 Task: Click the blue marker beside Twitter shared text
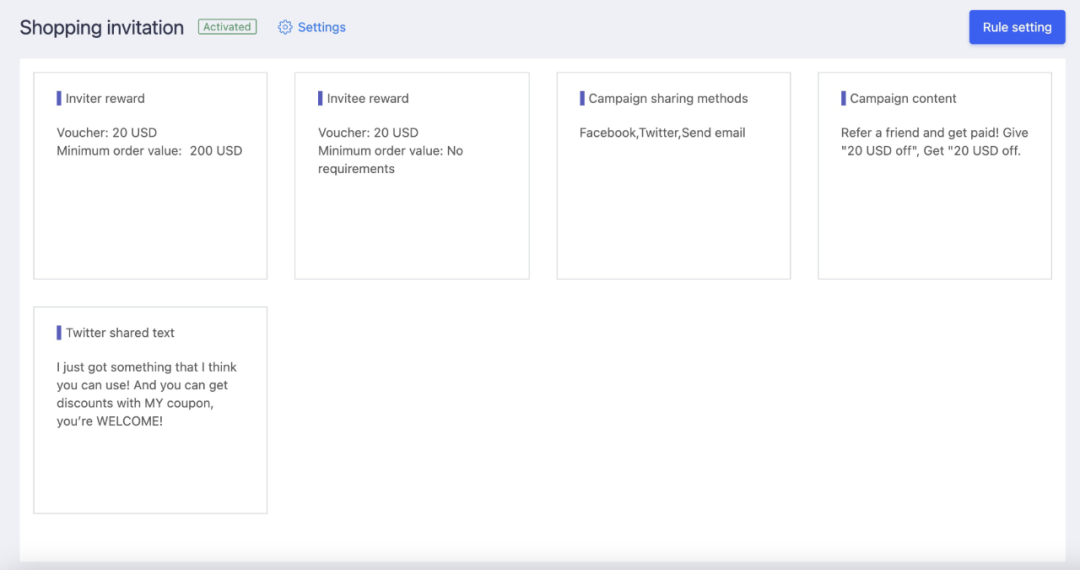pyautogui.click(x=59, y=332)
